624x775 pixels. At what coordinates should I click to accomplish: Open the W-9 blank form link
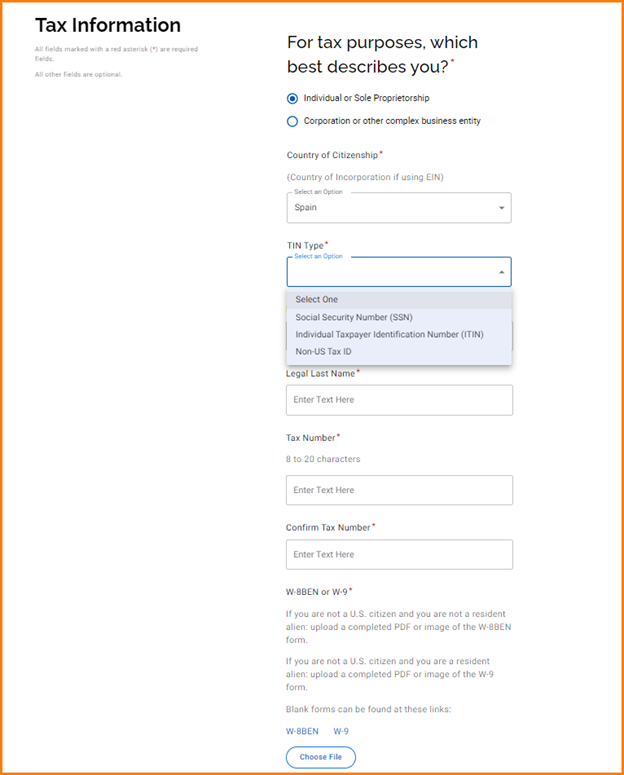pos(341,731)
